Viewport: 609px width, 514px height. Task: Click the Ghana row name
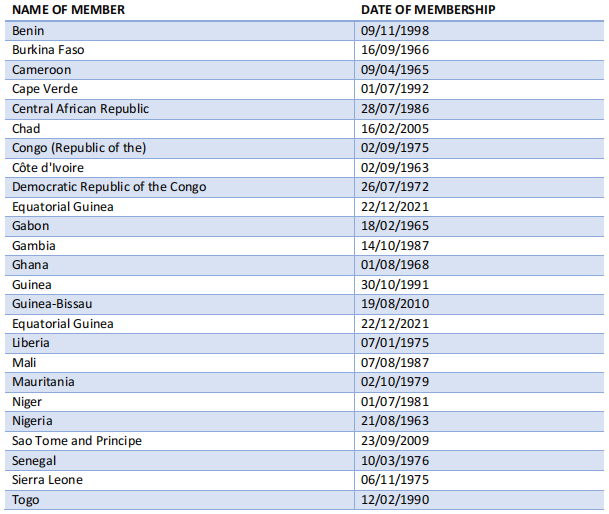coord(30,265)
